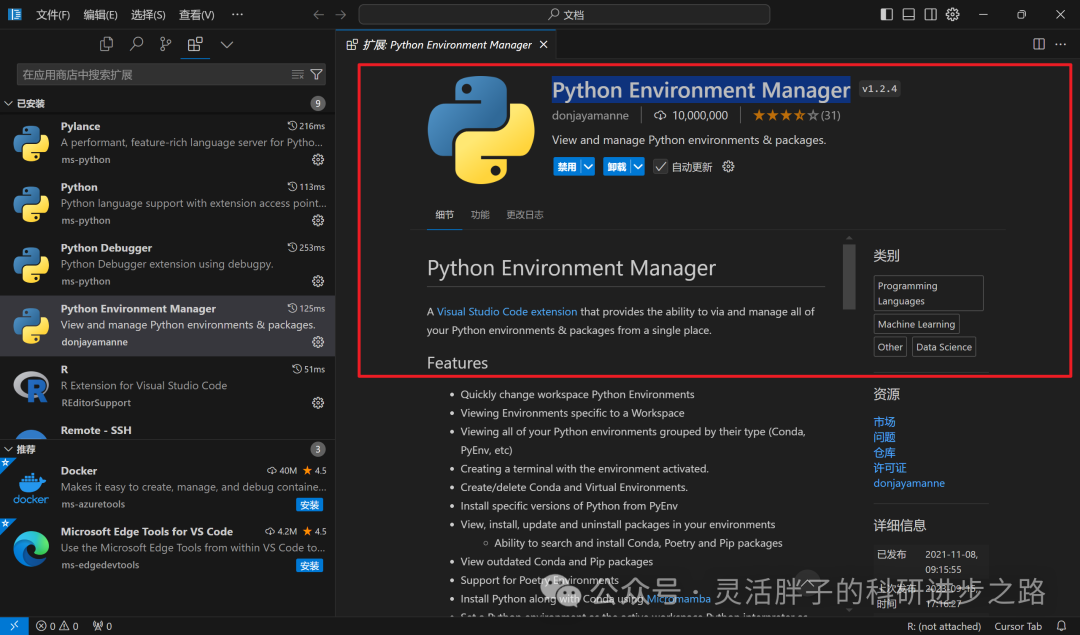Image resolution: width=1080 pixels, height=635 pixels.
Task: Close the Python Environment Manager editor tab
Action: point(543,45)
